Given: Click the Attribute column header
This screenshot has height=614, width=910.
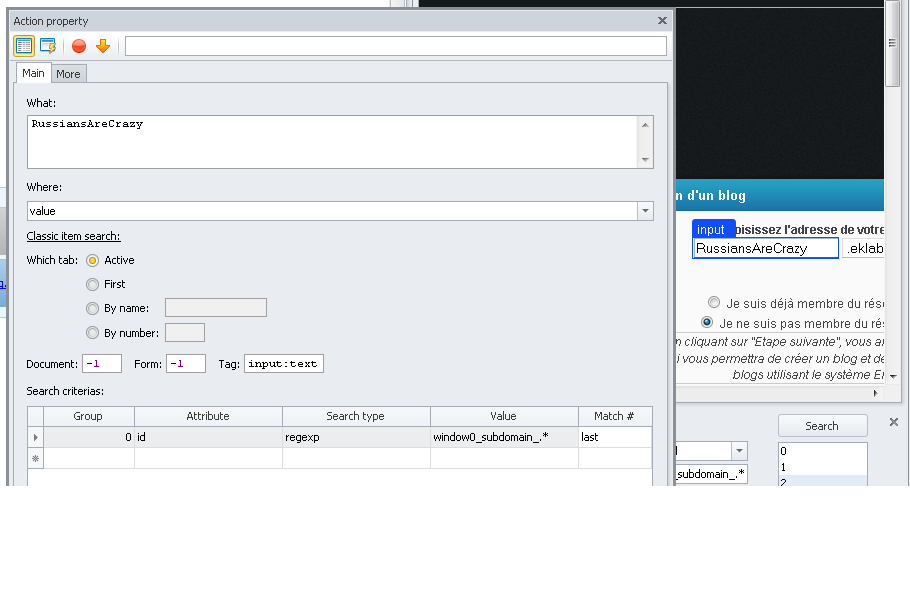Looking at the screenshot, I should click(208, 416).
